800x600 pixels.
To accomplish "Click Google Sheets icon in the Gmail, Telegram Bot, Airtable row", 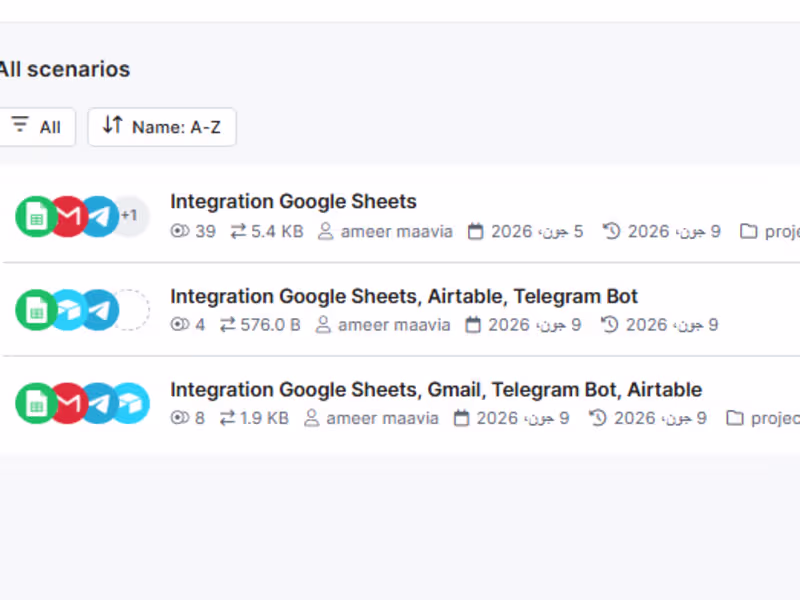I will pyautogui.click(x=36, y=404).
